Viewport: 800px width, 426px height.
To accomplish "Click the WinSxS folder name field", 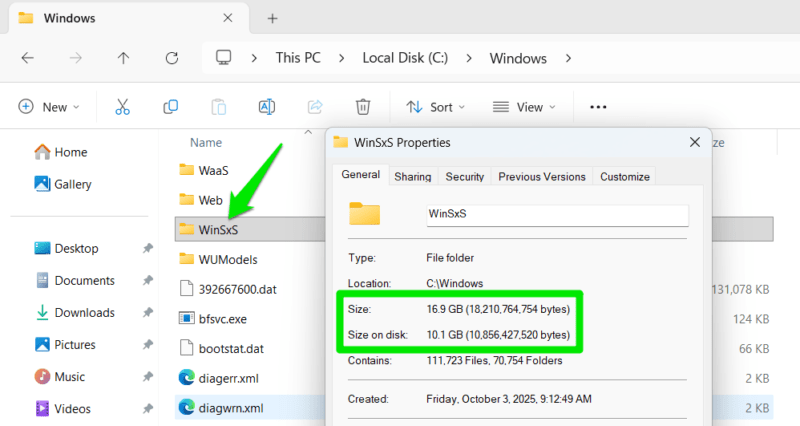I will (558, 215).
